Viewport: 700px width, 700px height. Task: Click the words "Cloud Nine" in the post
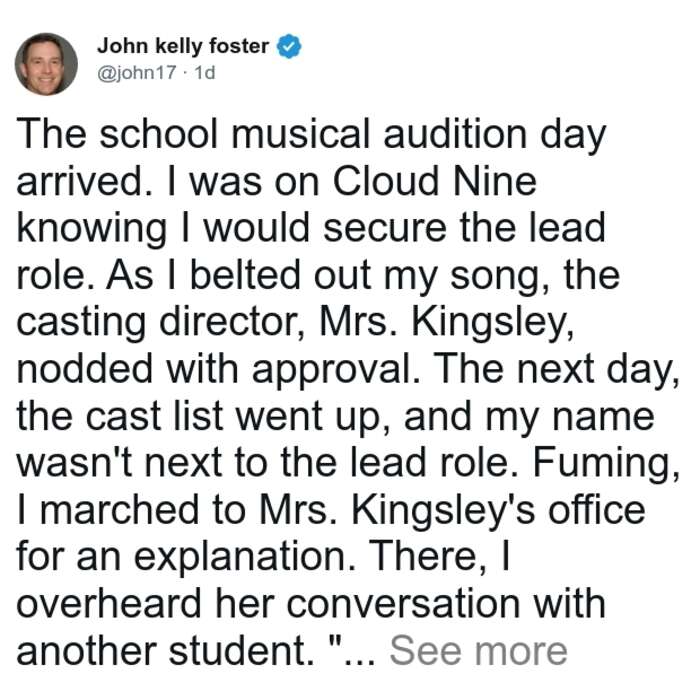click(434, 181)
